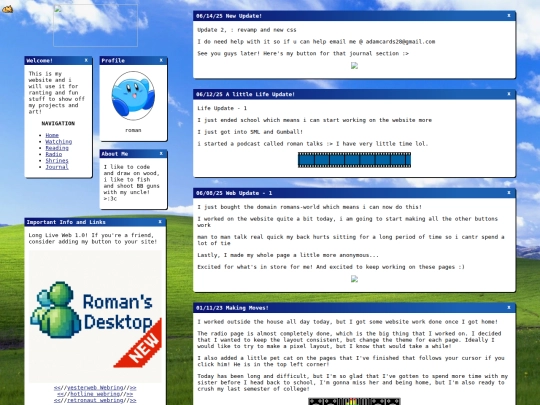The image size is (540, 405).
Task: Click the 'Important Info and Links' title bar
Action: (x=95, y=222)
